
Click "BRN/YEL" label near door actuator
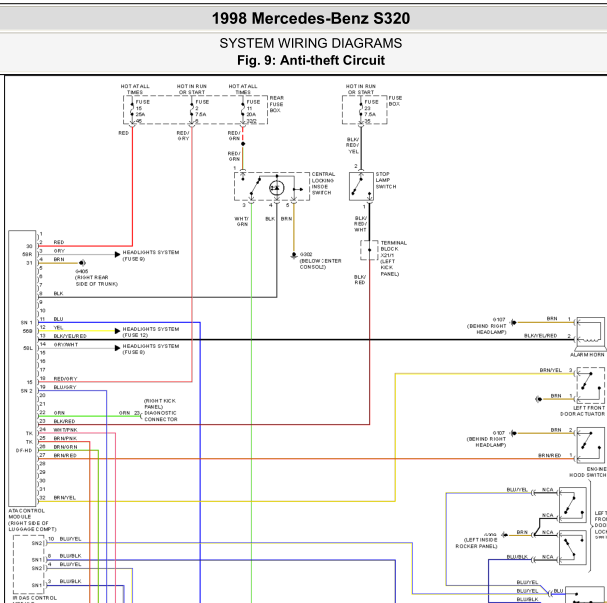[550, 370]
